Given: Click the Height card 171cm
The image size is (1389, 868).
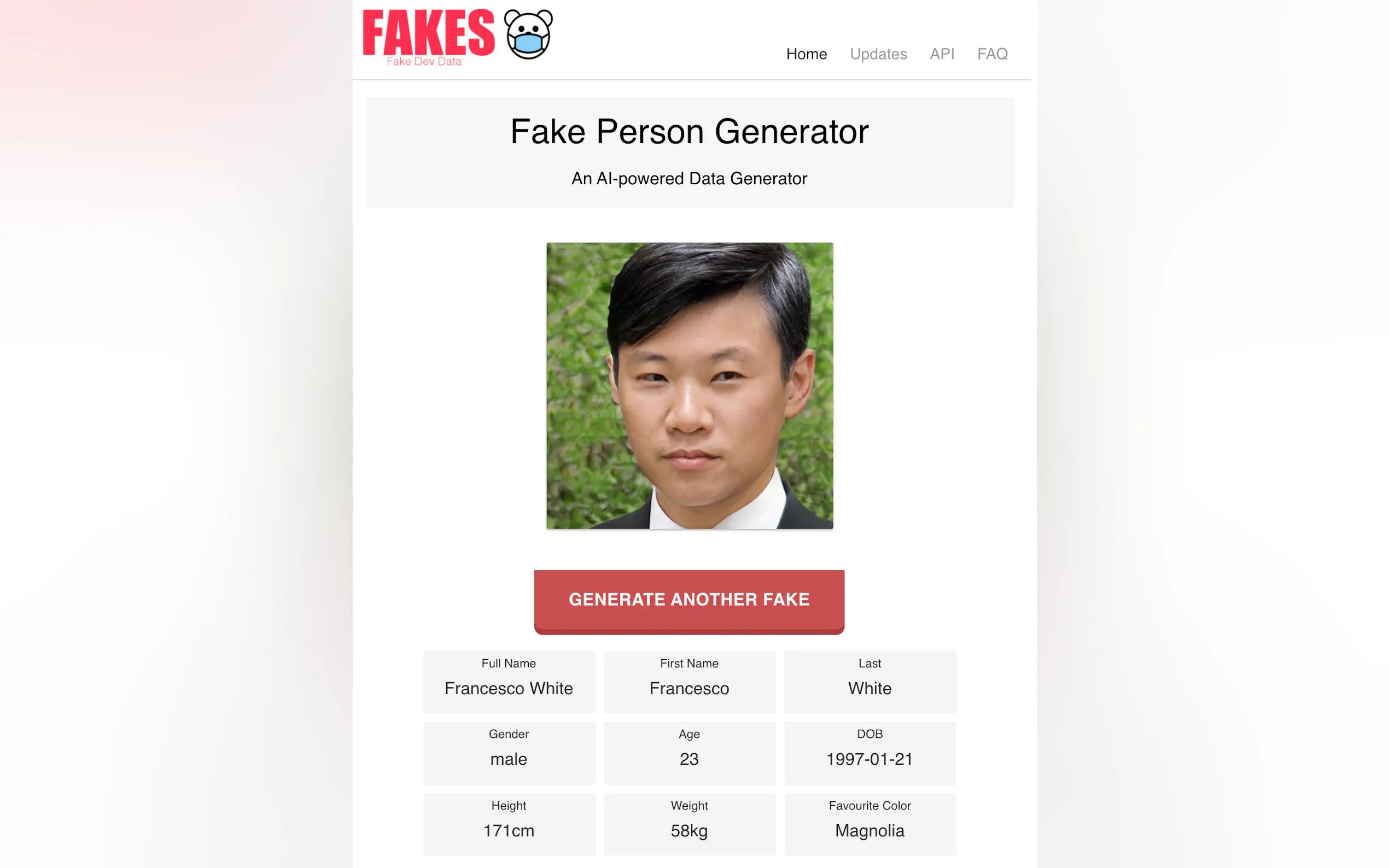Looking at the screenshot, I should (509, 824).
